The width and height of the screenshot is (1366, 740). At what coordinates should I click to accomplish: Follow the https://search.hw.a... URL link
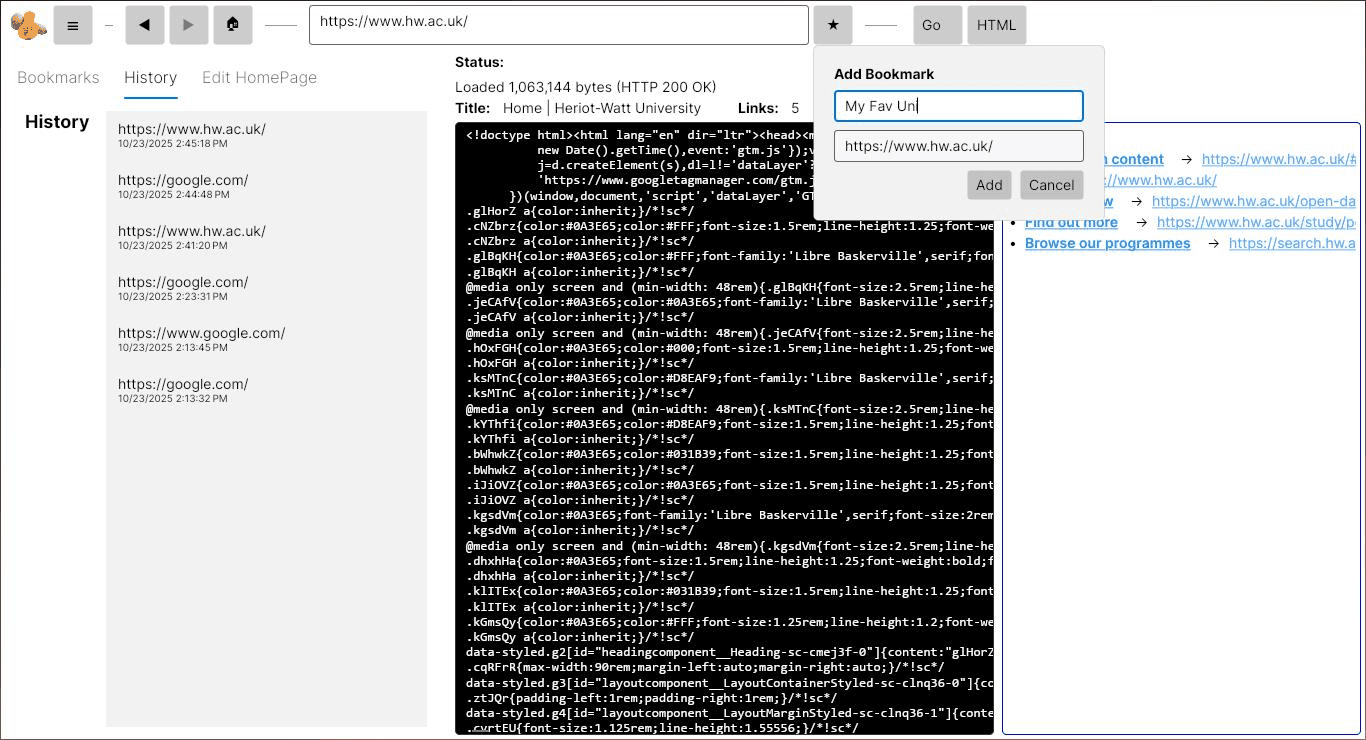(x=1292, y=243)
